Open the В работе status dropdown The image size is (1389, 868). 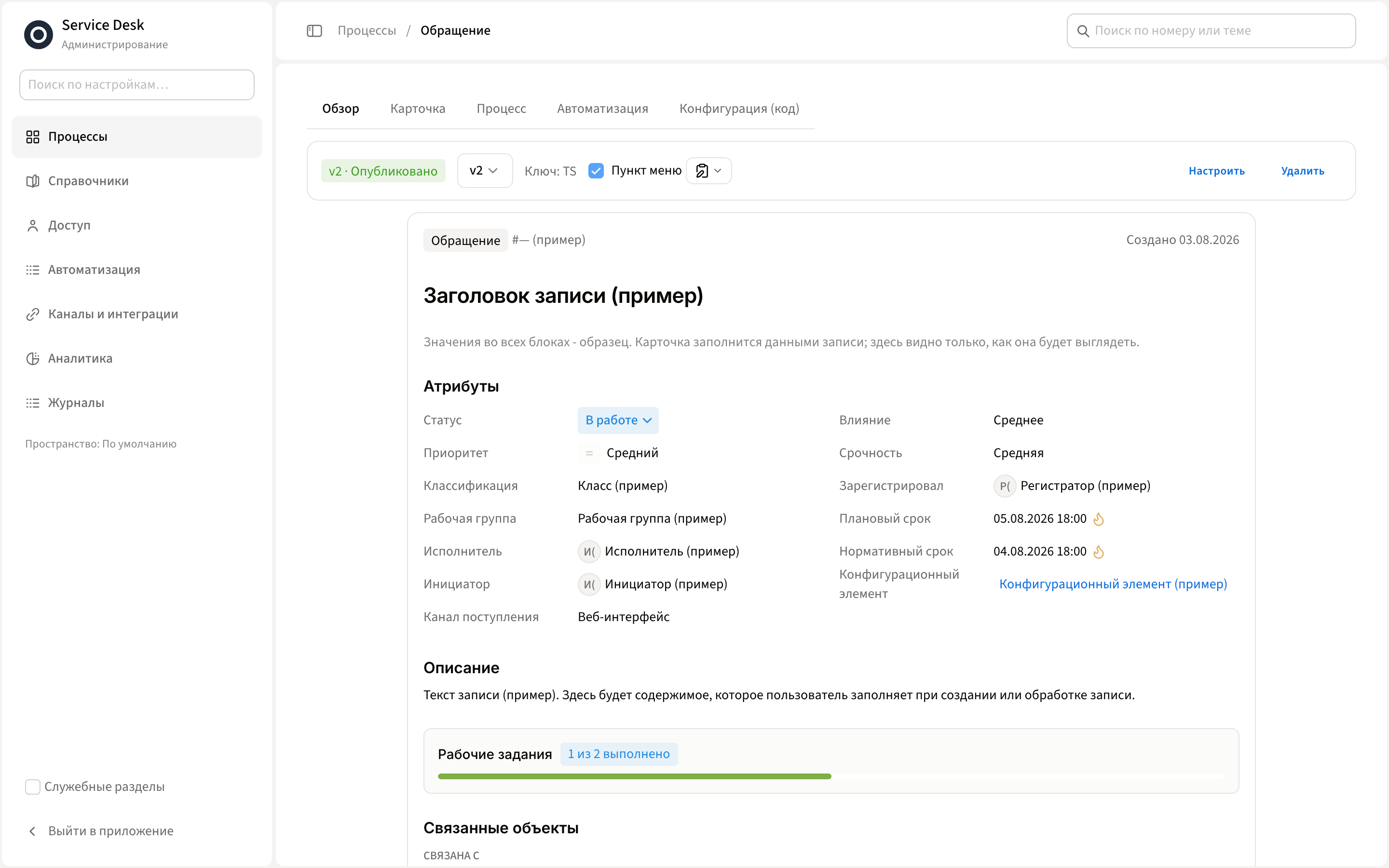(x=618, y=420)
